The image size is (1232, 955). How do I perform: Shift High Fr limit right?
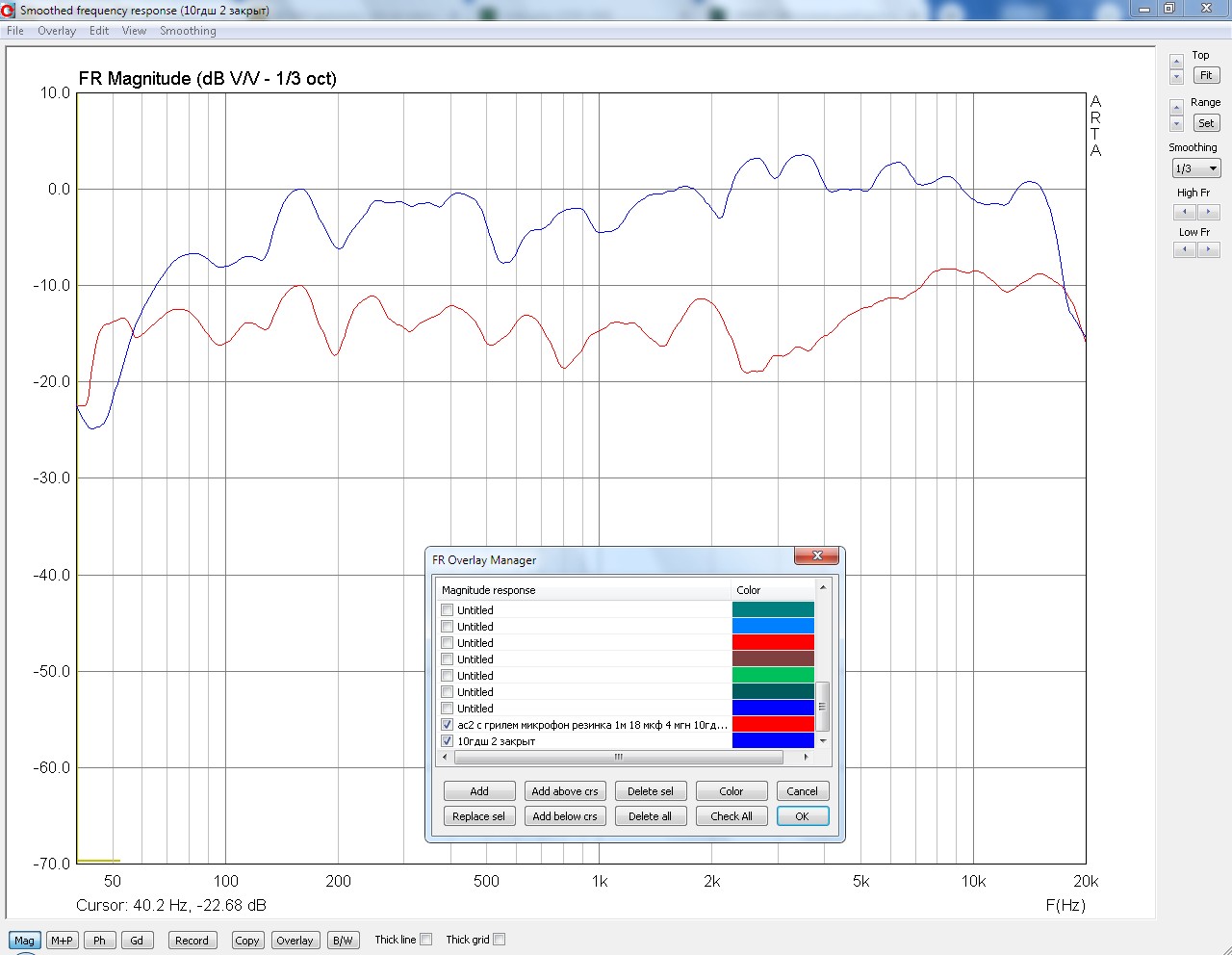point(1209,212)
